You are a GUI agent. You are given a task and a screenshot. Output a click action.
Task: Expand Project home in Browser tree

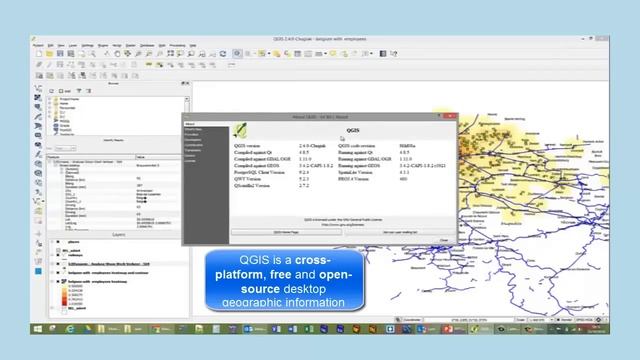tap(50, 99)
